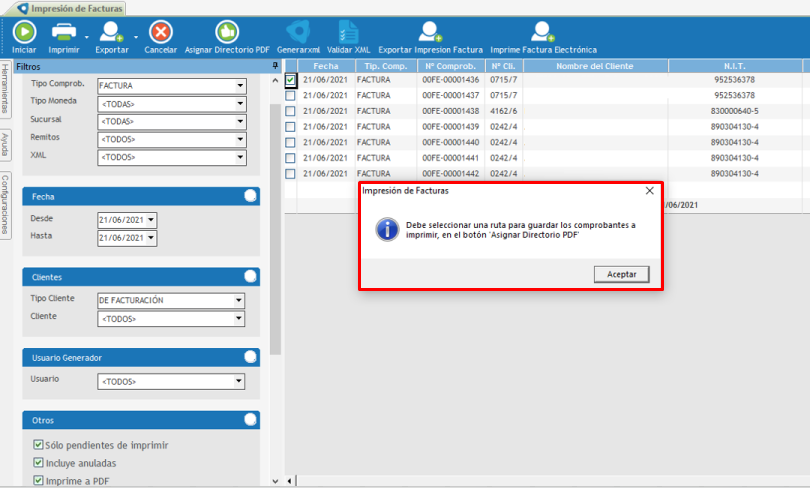Click the Imprimir printer icon

(63, 32)
